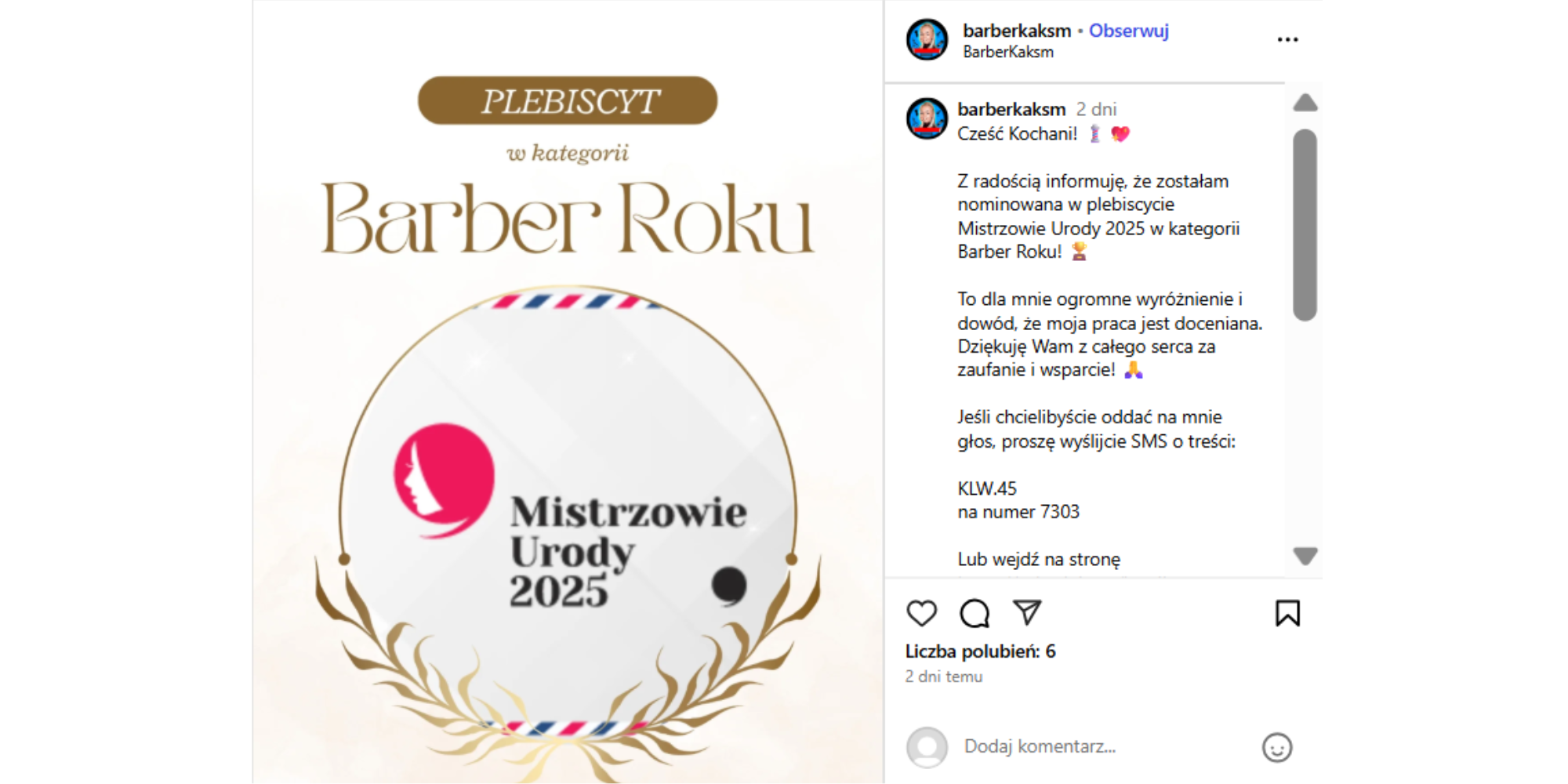This screenshot has width=1568, height=784.
Task: Click the barberkaksm header profile picture
Action: coord(927,40)
